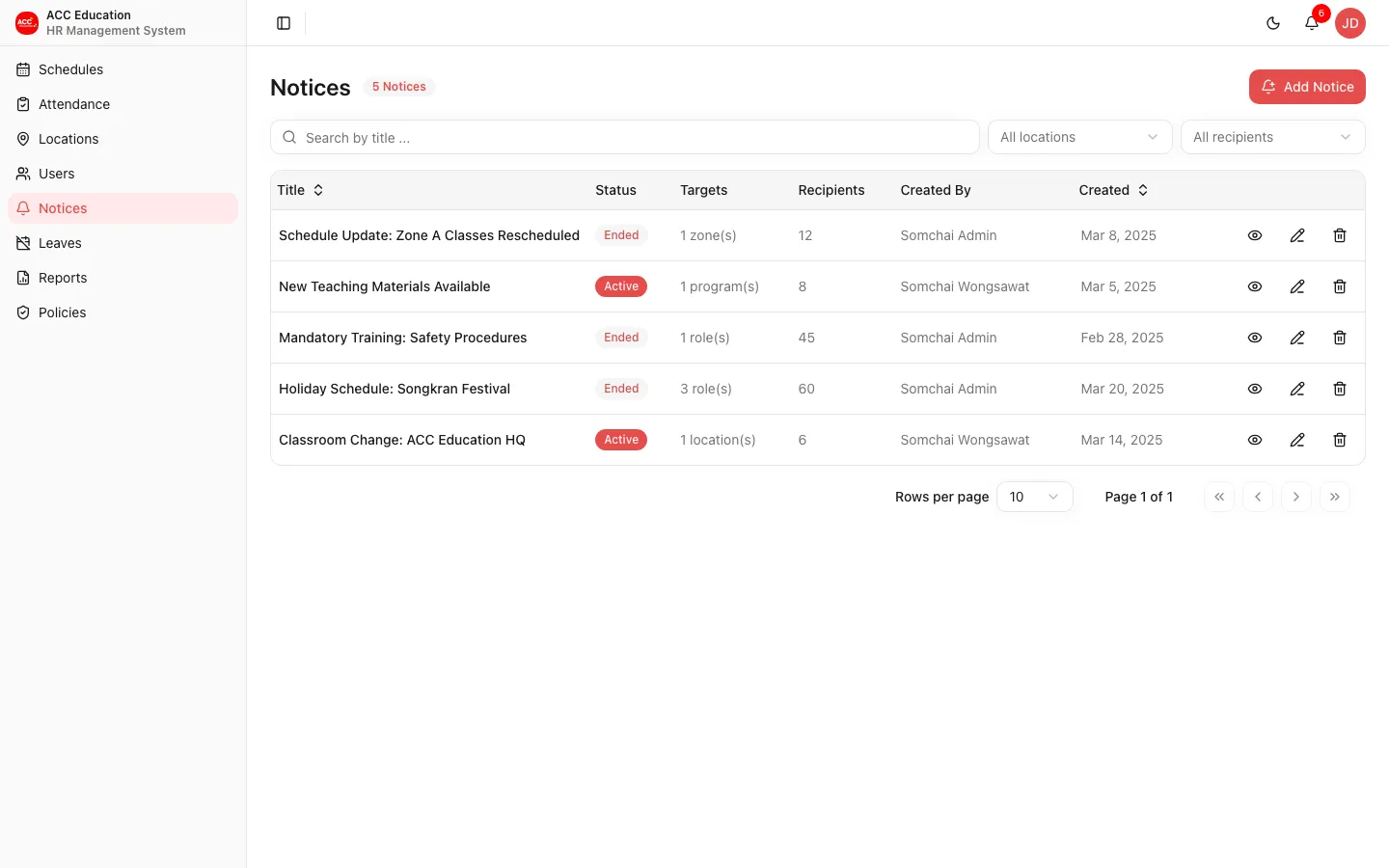
Task: Delete Classroom Change ACC Education HQ notice
Action: click(x=1340, y=440)
